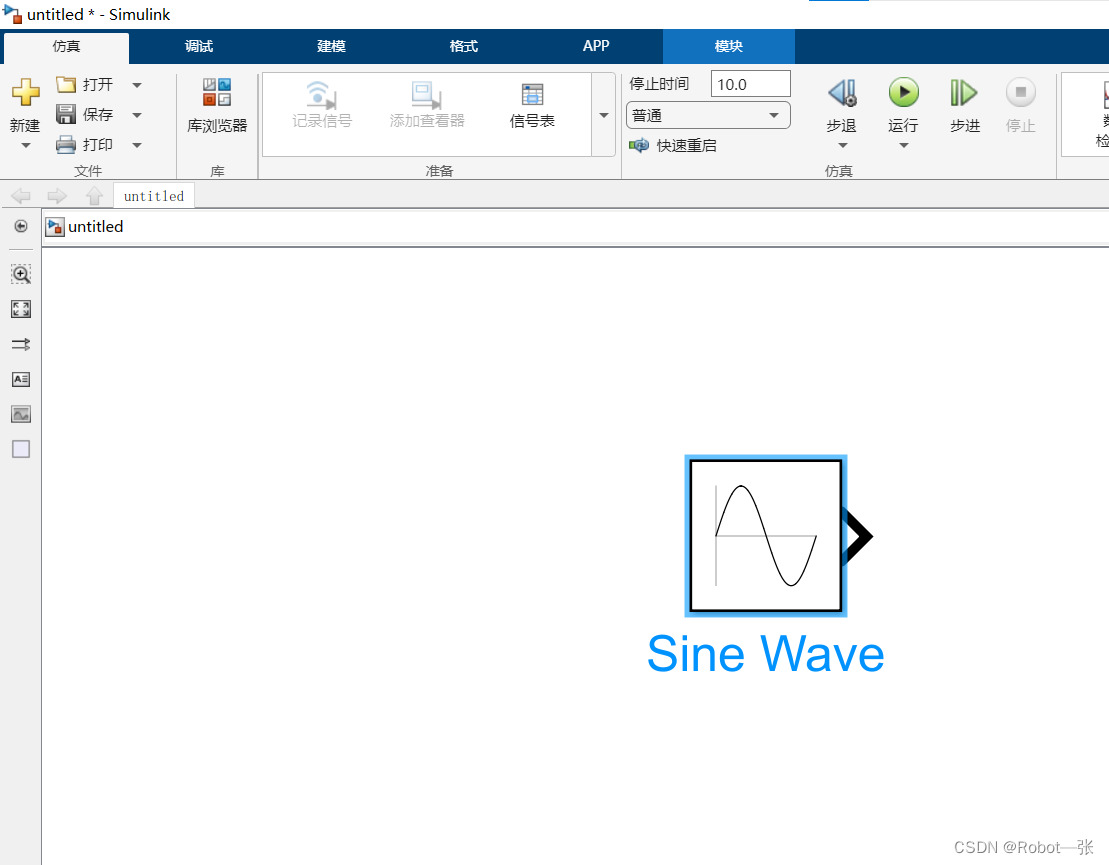Click the untitled breadcrumb path
Screen dimensions: 1109x865
(95, 227)
